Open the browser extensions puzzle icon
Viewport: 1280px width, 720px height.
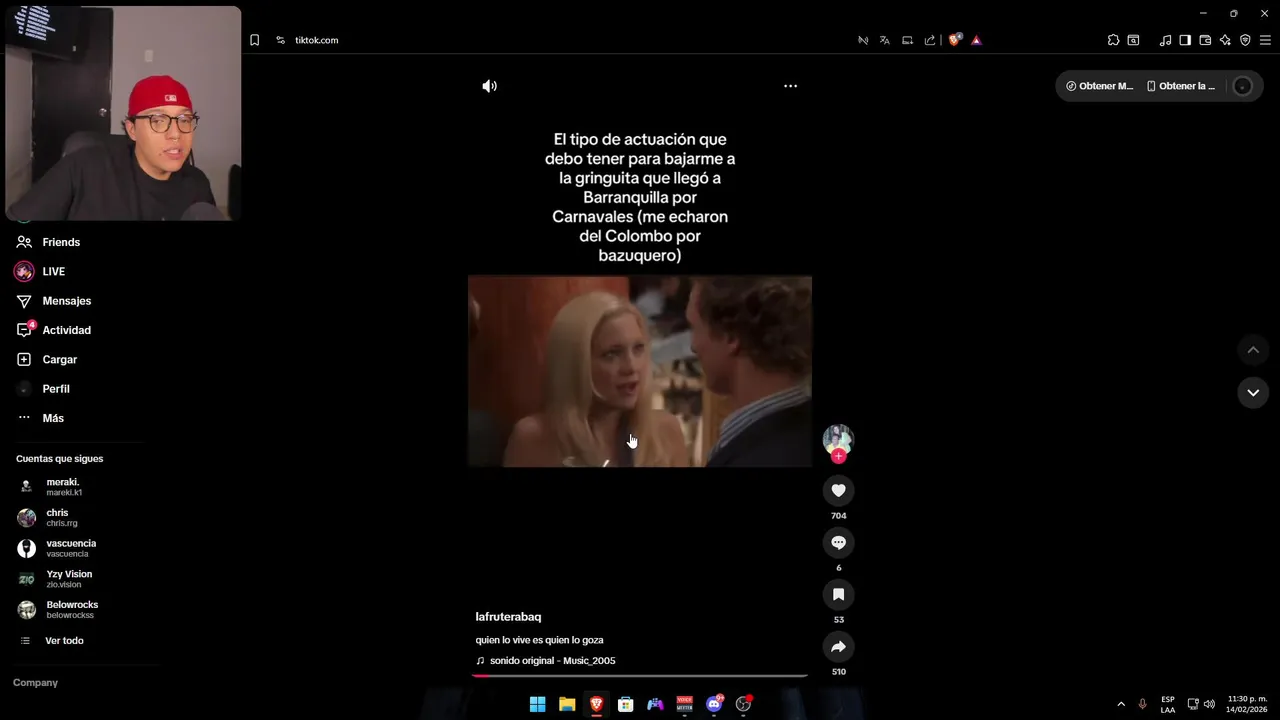pos(1113,40)
